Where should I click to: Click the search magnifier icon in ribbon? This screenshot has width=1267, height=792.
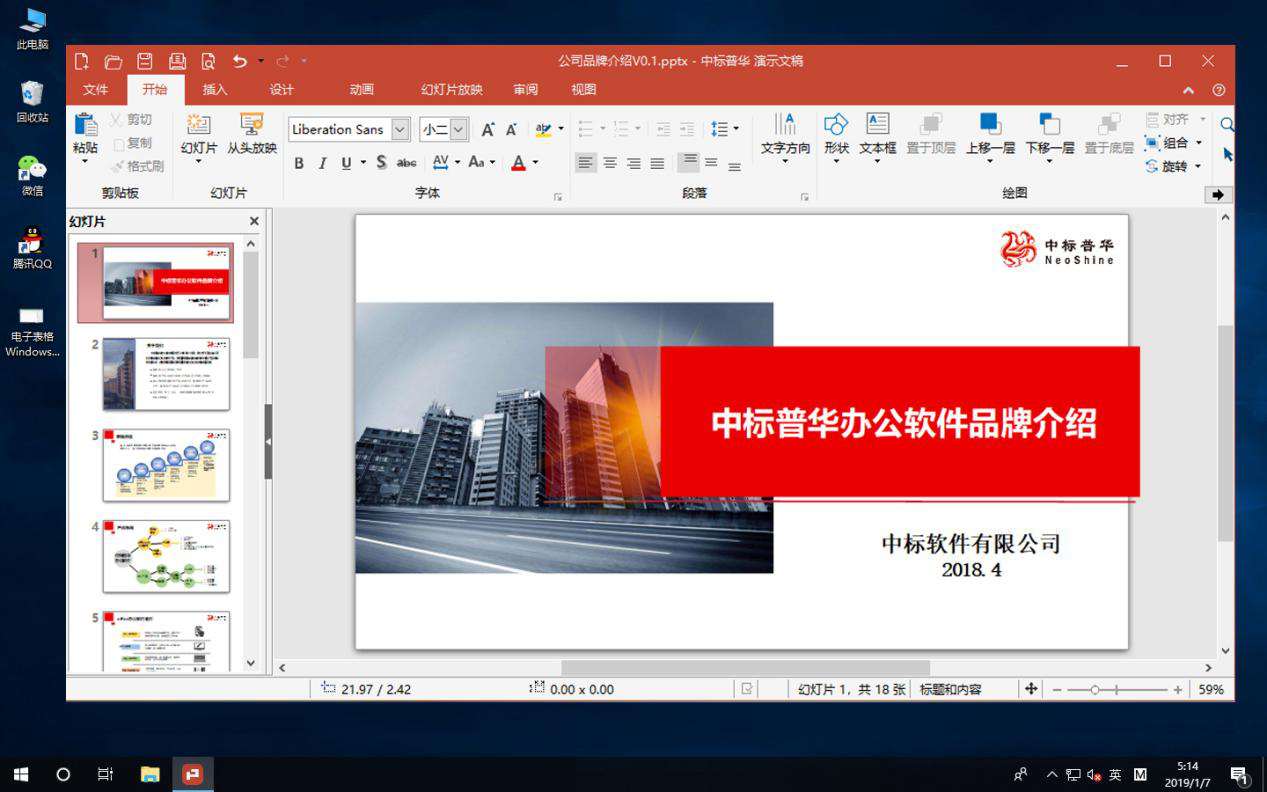coord(1227,125)
